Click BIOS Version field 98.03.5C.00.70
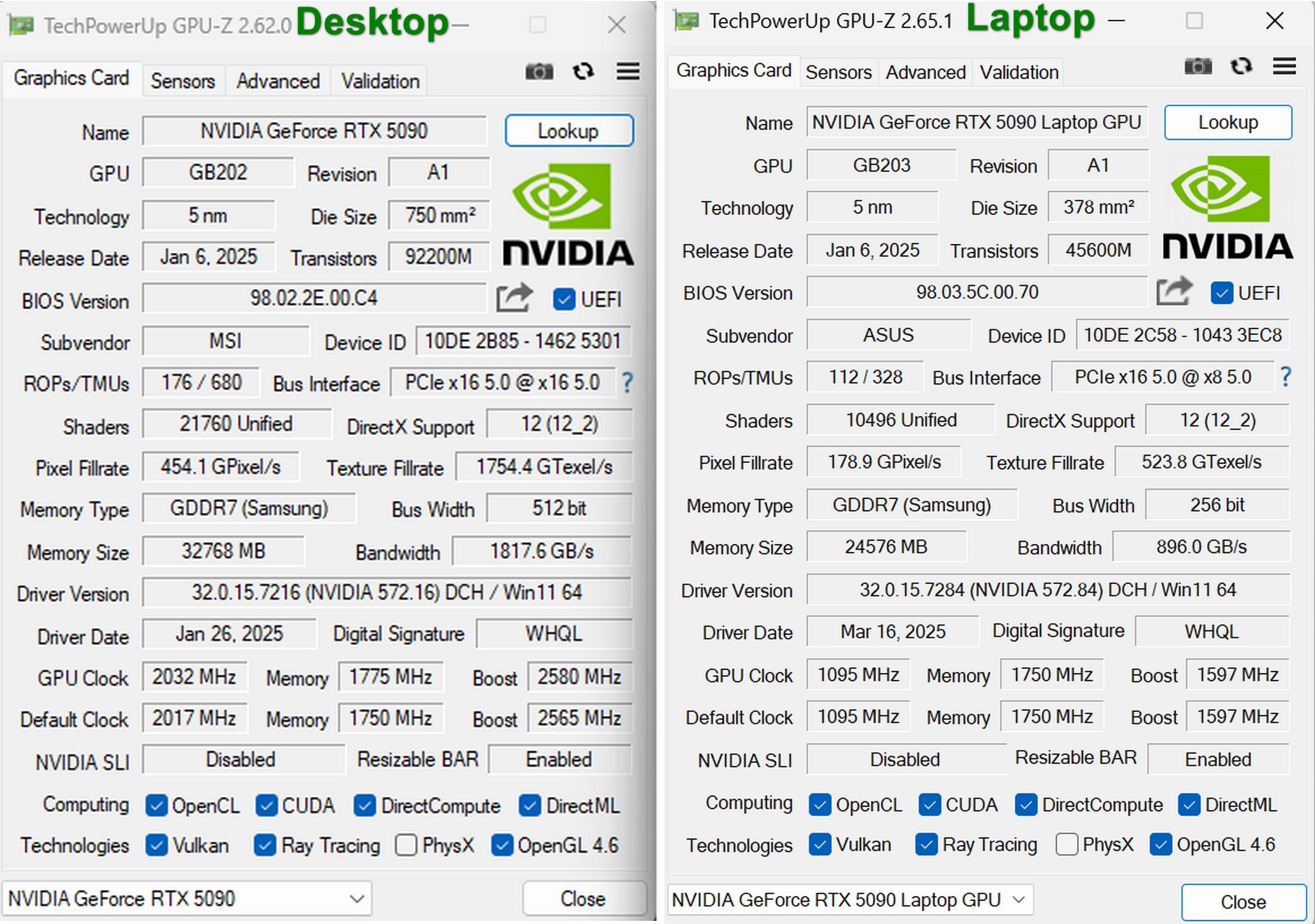This screenshot has width=1315, height=924. coord(977,292)
